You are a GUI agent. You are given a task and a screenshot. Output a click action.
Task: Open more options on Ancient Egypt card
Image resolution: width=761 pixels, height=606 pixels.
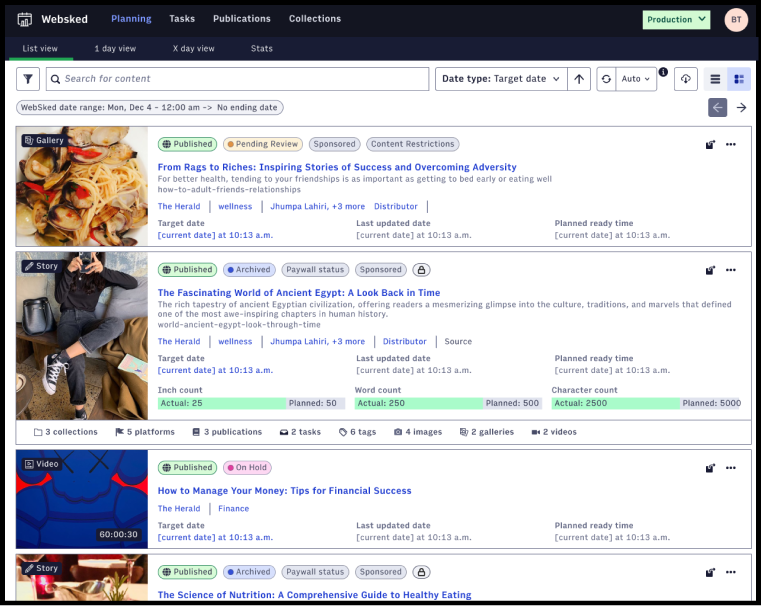point(730,270)
